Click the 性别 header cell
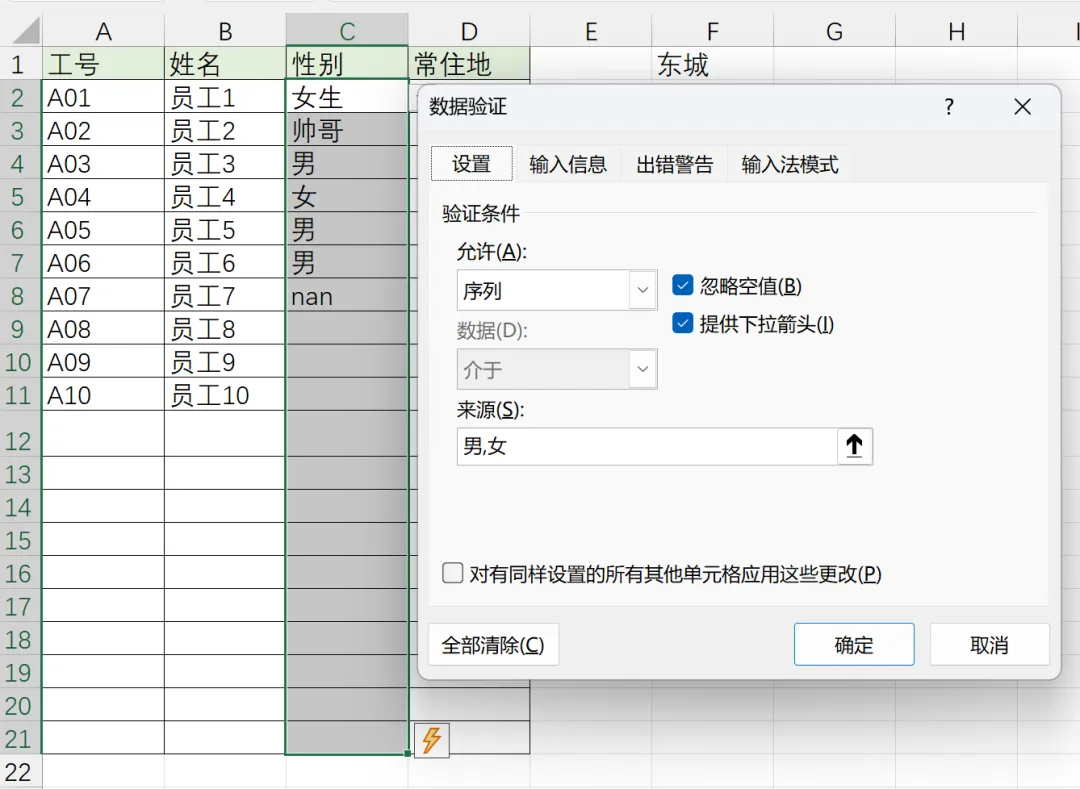 [347, 64]
